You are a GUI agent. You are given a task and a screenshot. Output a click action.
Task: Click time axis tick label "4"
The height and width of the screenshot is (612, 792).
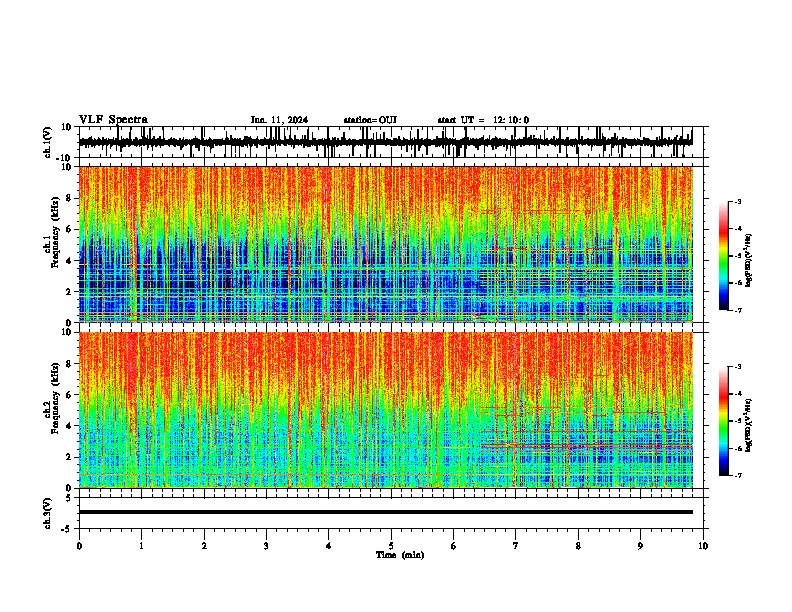coord(329,546)
